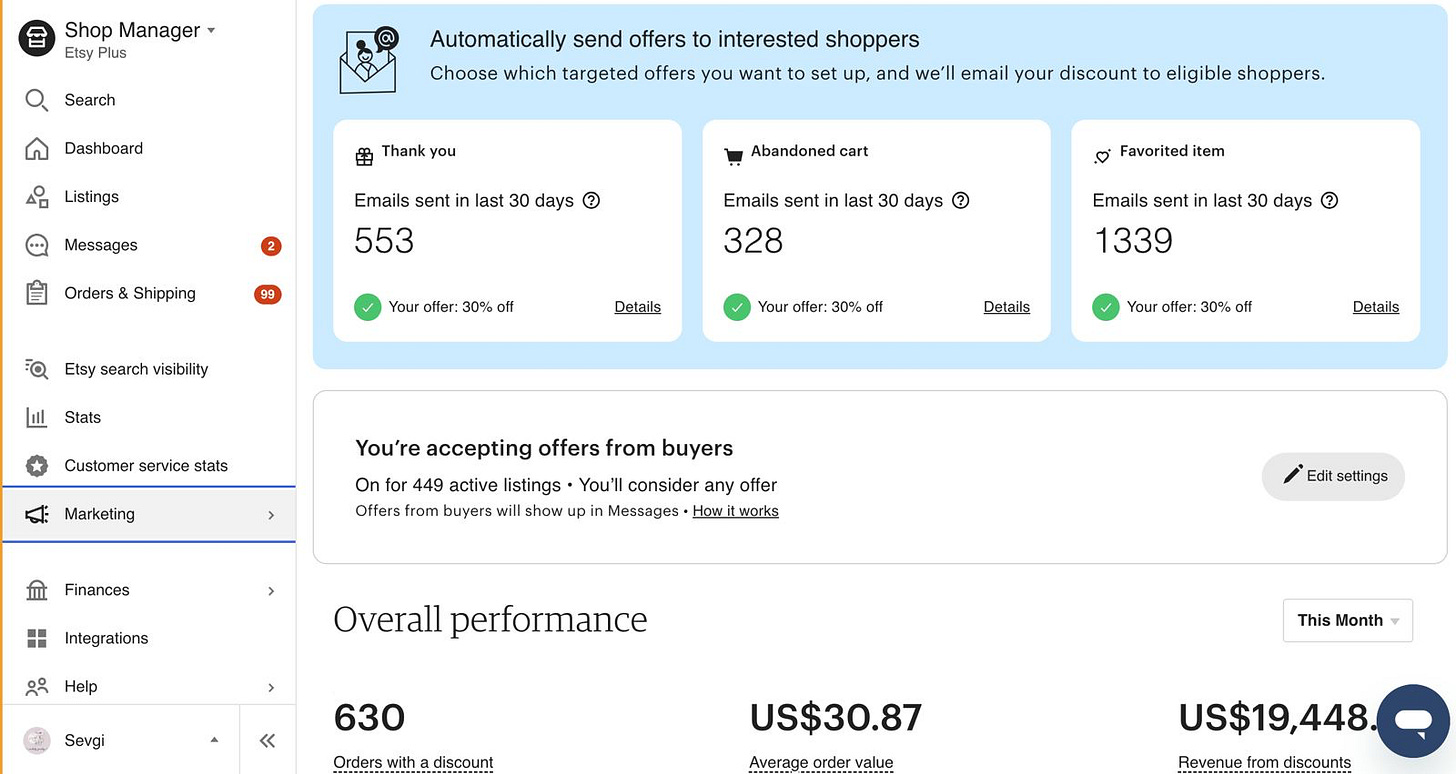The width and height of the screenshot is (1456, 774).
Task: Click help icon beside Favorited item emails
Action: pyautogui.click(x=1329, y=200)
